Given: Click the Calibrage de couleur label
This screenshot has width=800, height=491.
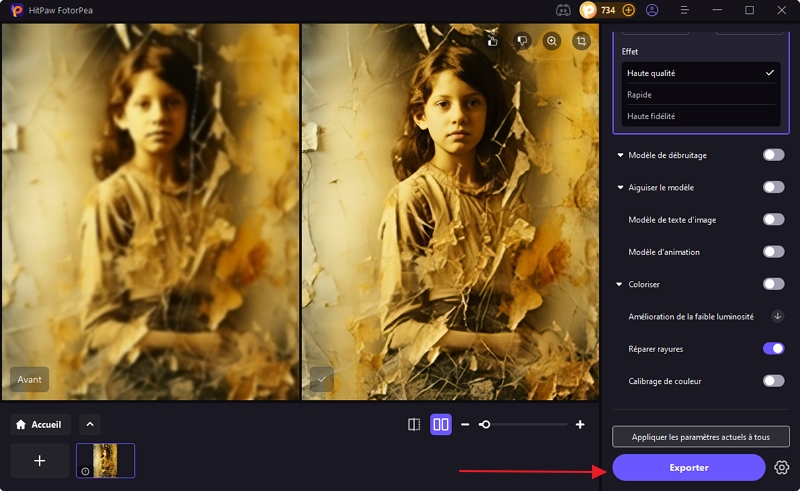Looking at the screenshot, I should [x=665, y=381].
